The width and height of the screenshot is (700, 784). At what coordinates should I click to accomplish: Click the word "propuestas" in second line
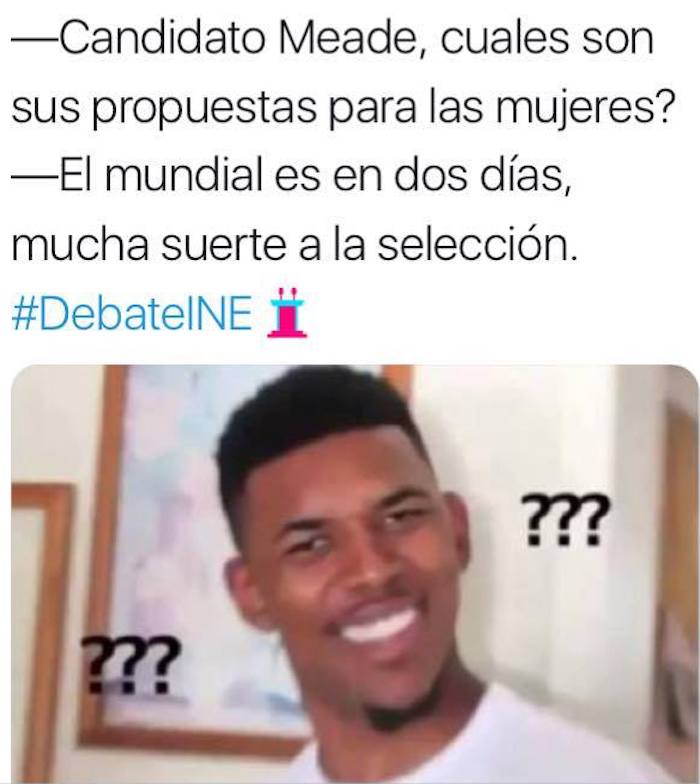[x=205, y=110]
